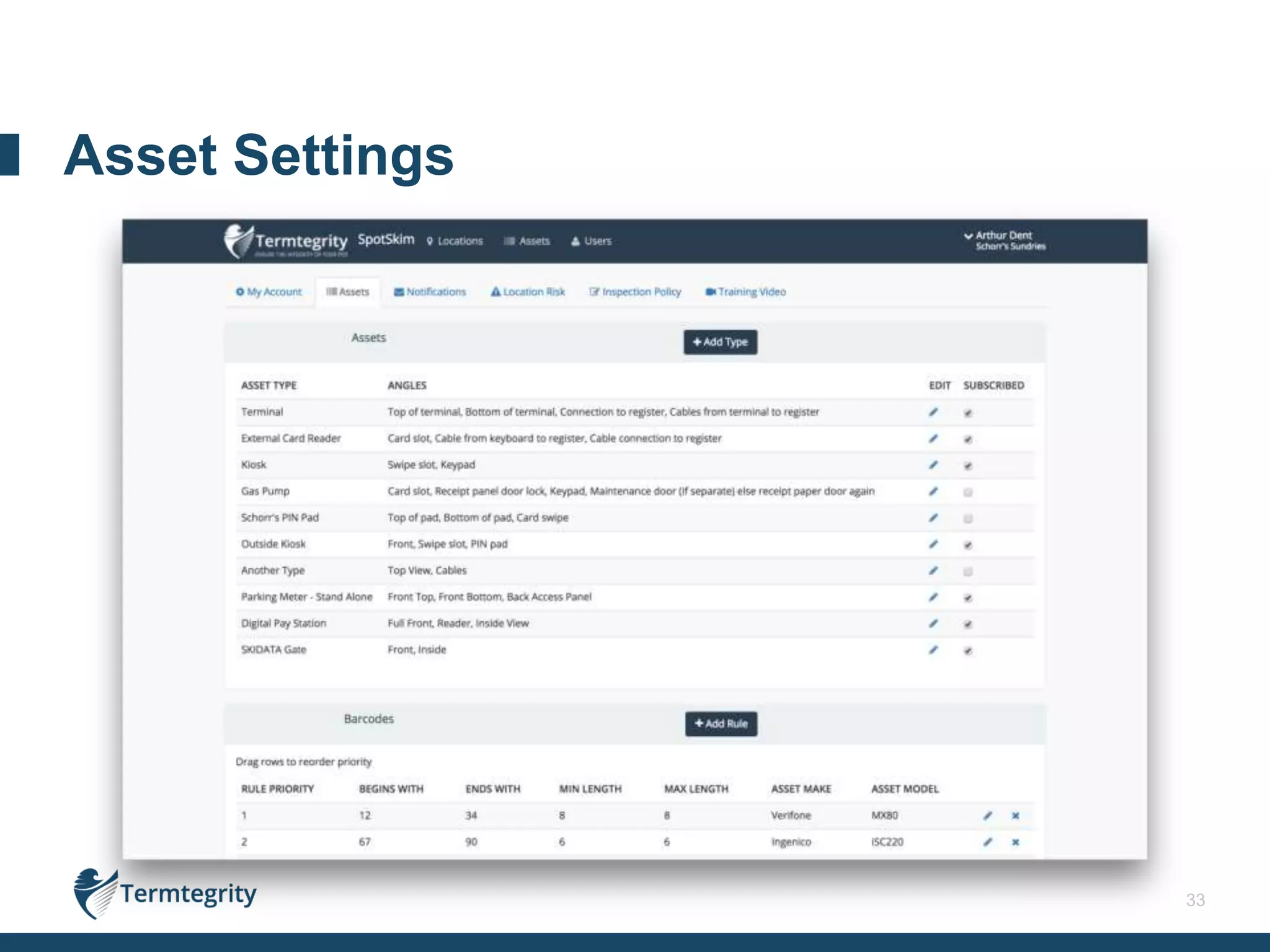Select the Assets settings tab

click(x=347, y=292)
